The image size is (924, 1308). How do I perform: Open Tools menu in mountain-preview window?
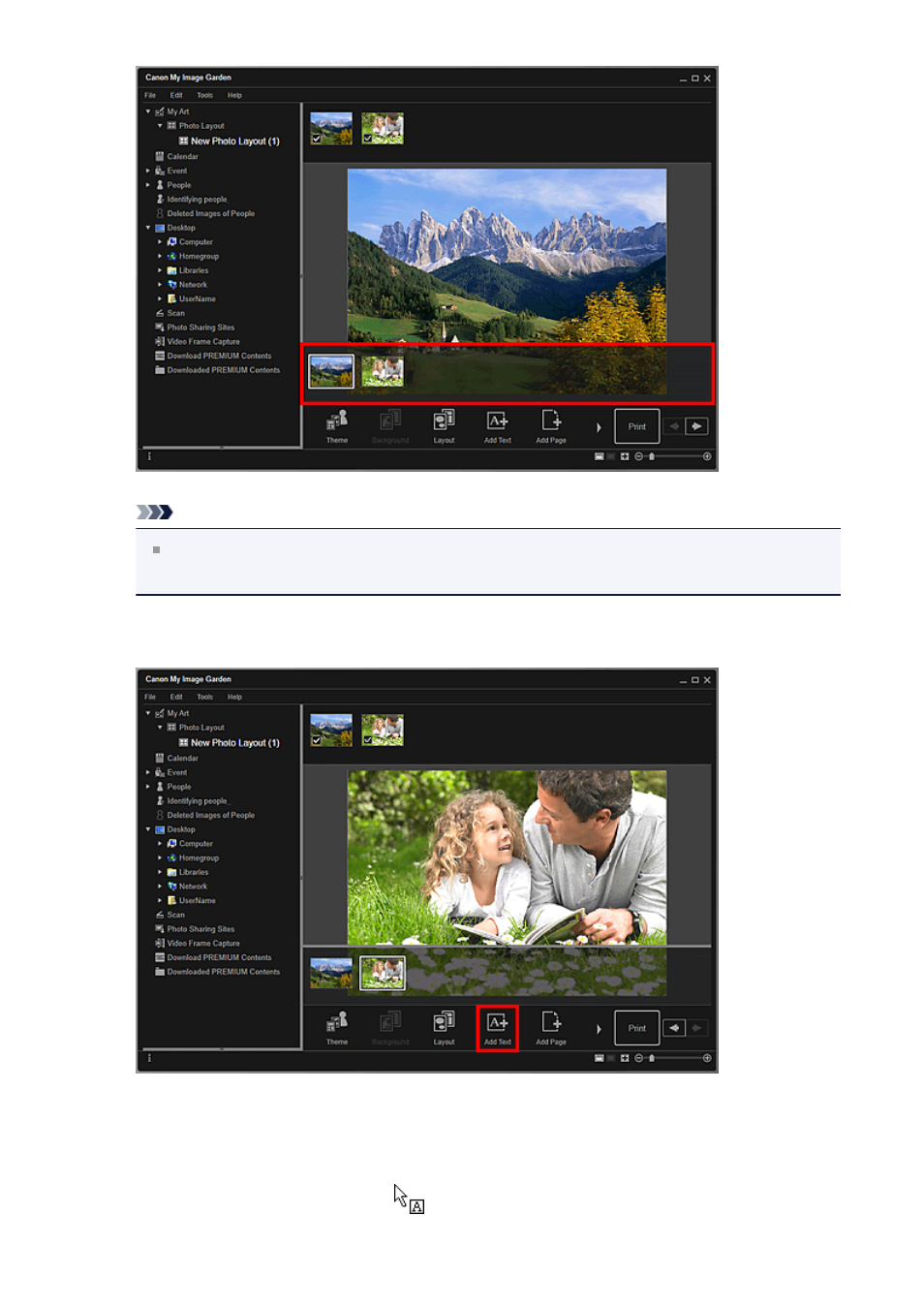coord(204,95)
